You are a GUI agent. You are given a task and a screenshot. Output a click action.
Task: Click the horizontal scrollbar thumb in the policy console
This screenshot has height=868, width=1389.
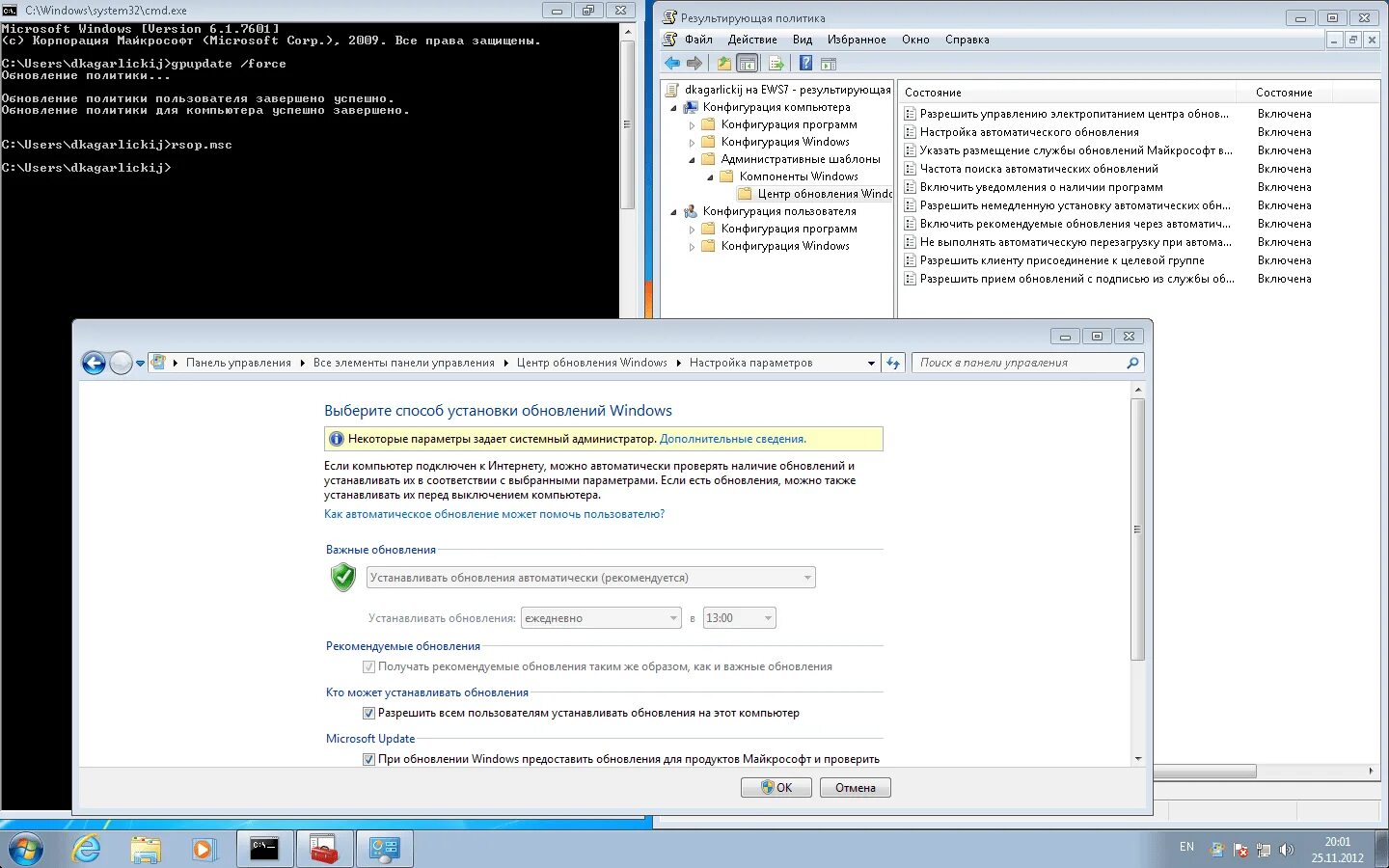click(1205, 772)
